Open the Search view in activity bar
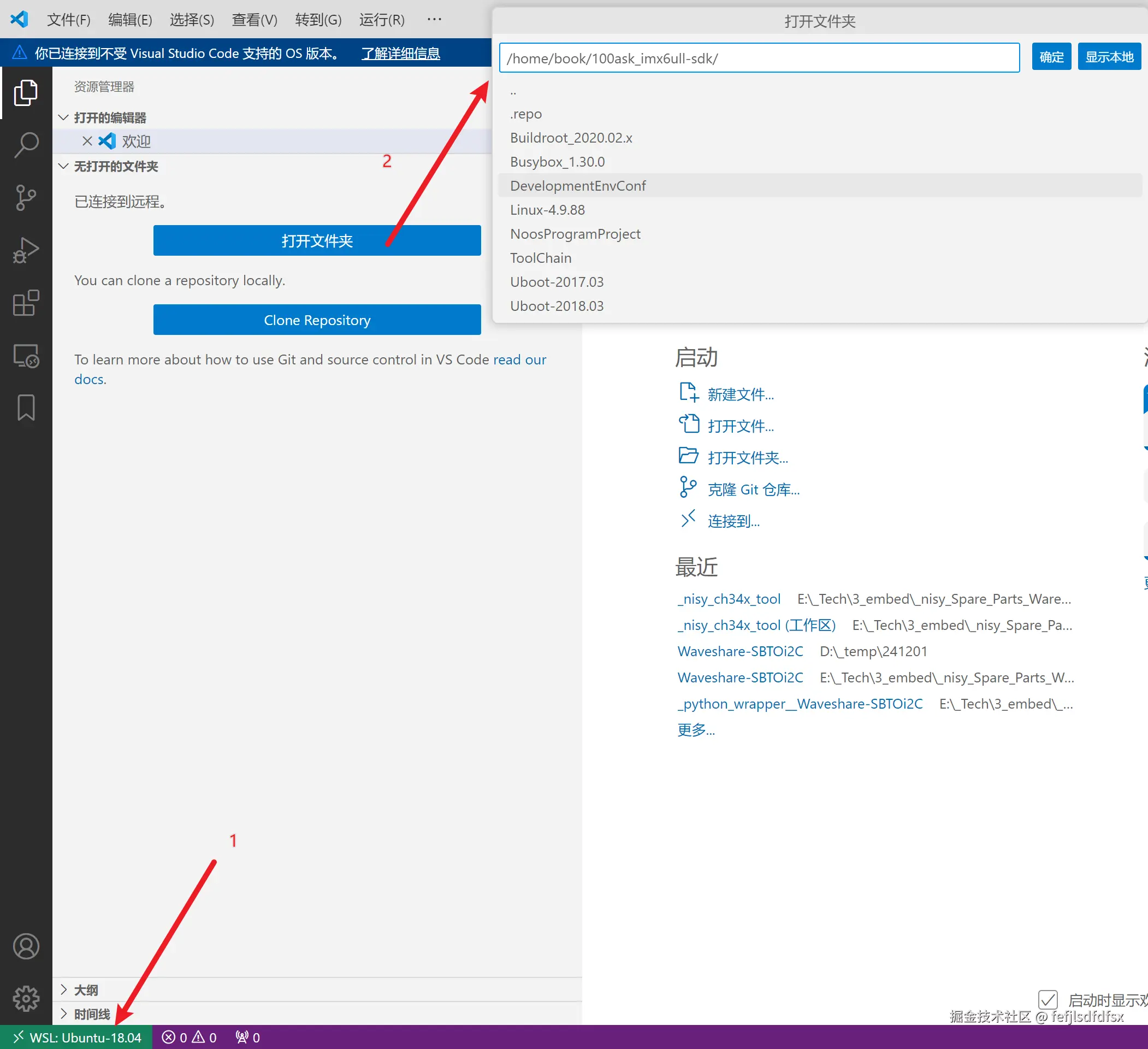 pyautogui.click(x=26, y=145)
